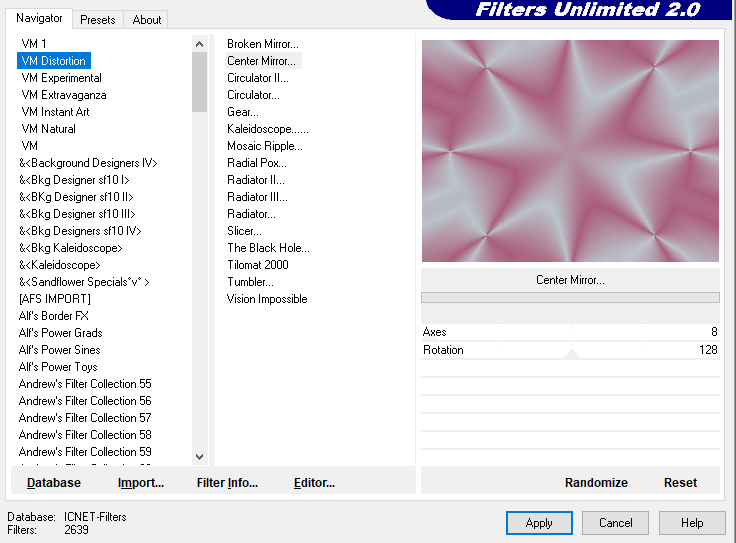Select VM Extravaganza category

point(64,95)
